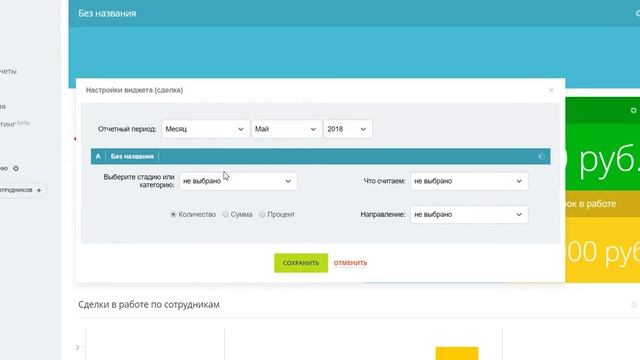Click the Сделки в работе по сотрудникам heading

(149, 304)
